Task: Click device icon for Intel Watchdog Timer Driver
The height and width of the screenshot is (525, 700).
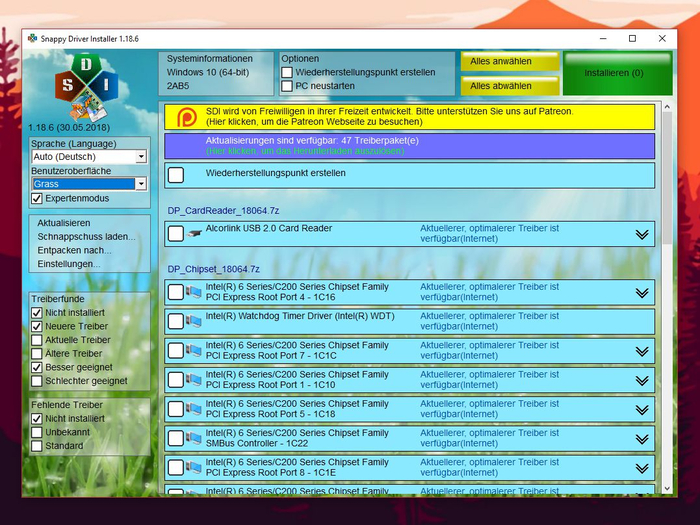Action: [x=194, y=321]
